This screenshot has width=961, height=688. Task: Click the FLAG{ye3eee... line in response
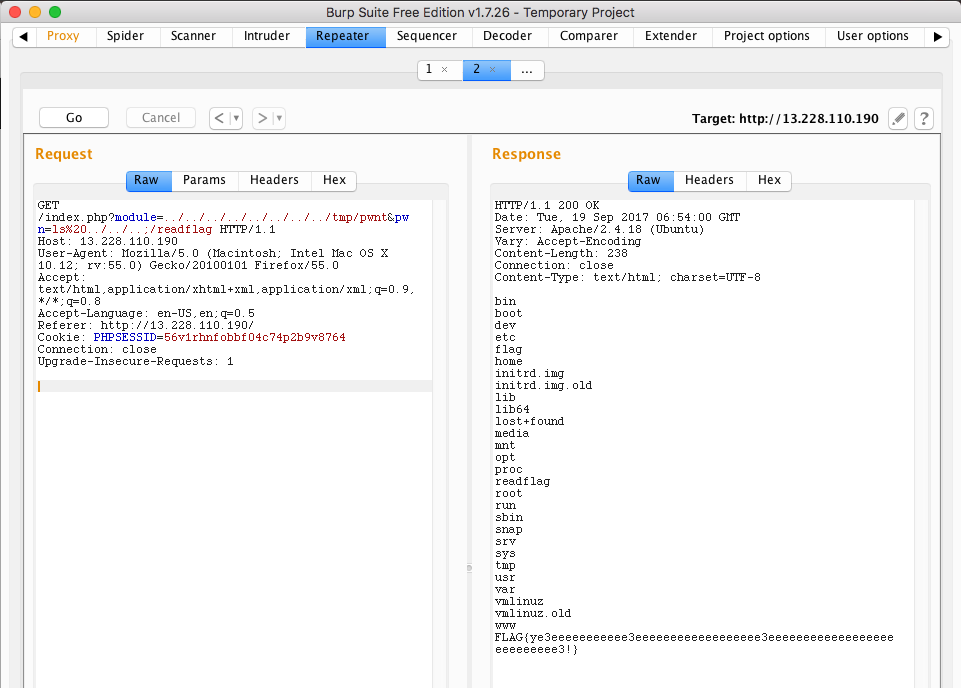coord(694,643)
